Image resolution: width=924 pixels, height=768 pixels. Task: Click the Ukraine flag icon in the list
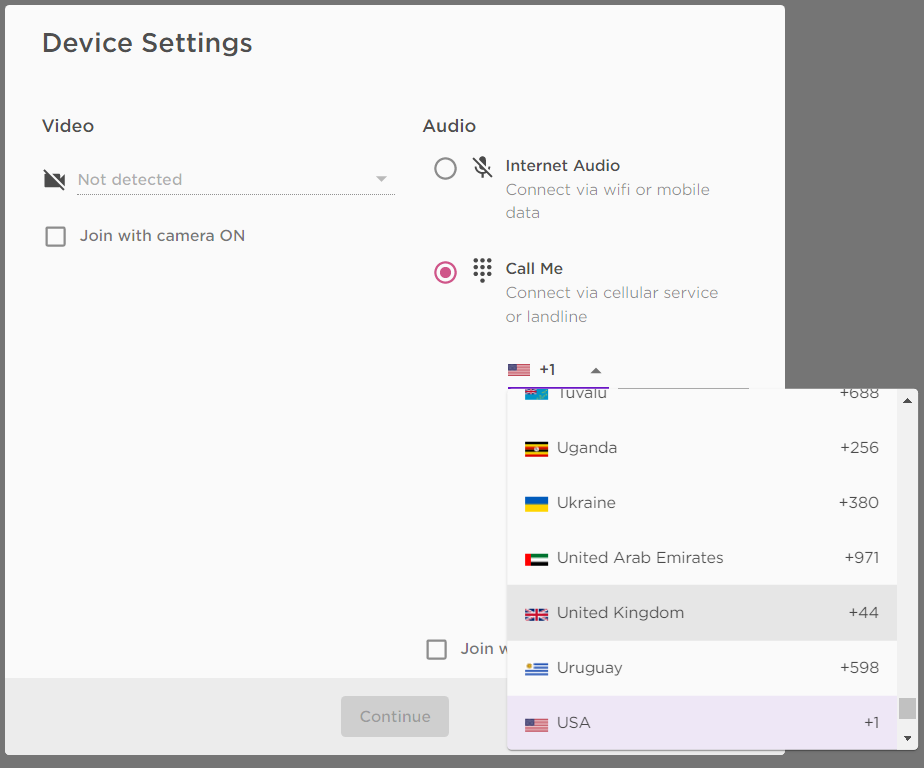coord(536,504)
